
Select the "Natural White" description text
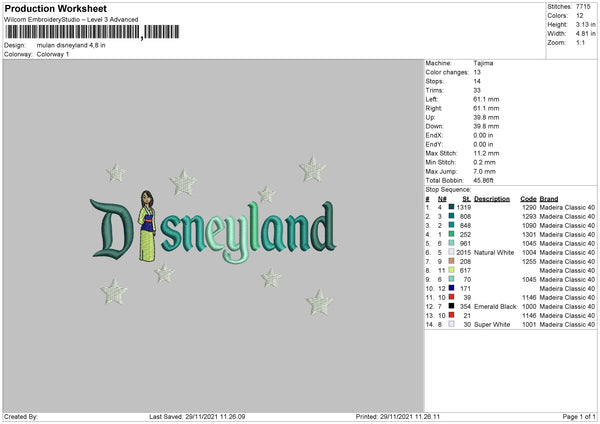coord(494,252)
